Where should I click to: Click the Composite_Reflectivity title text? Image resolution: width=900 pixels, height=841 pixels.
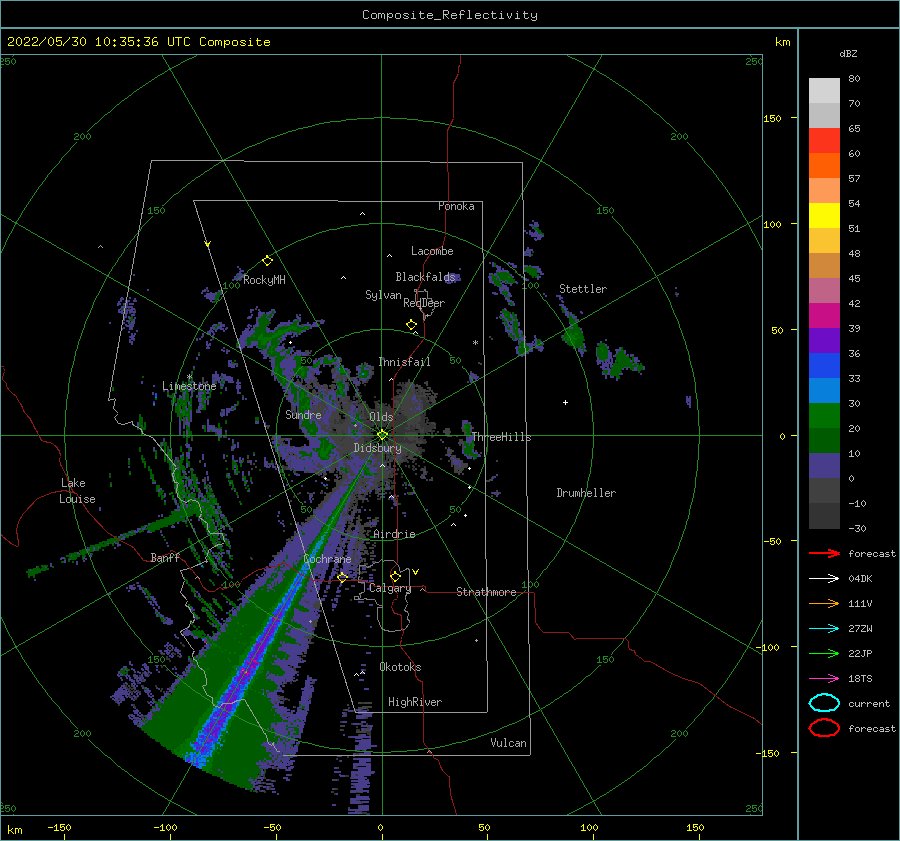tap(449, 15)
